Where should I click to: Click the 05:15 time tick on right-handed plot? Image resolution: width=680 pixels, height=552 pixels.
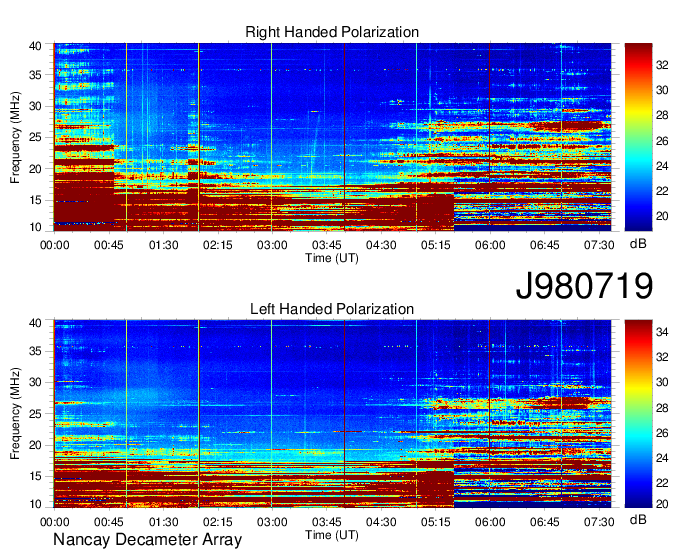435,245
